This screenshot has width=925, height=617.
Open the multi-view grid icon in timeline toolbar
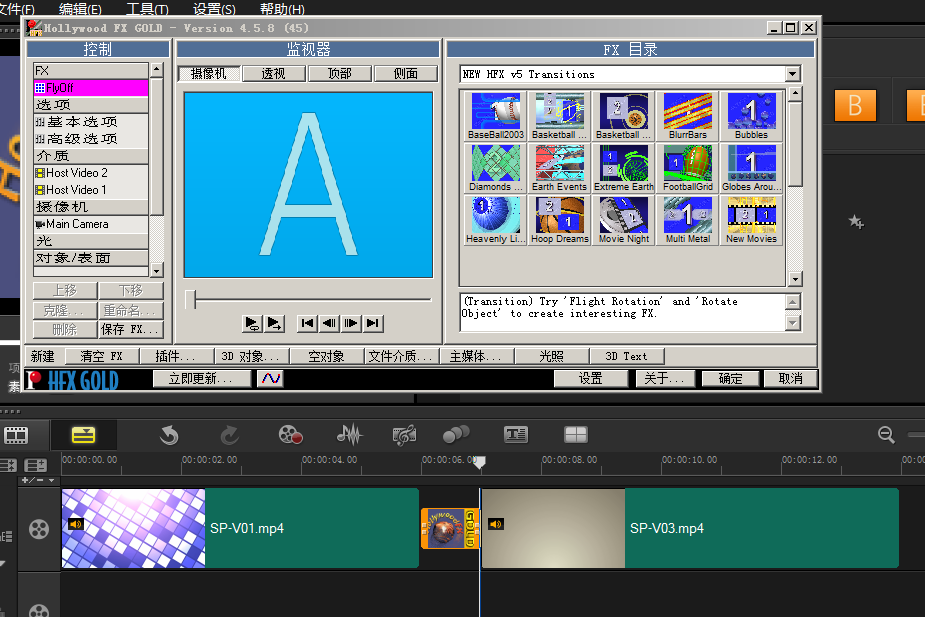coord(576,435)
